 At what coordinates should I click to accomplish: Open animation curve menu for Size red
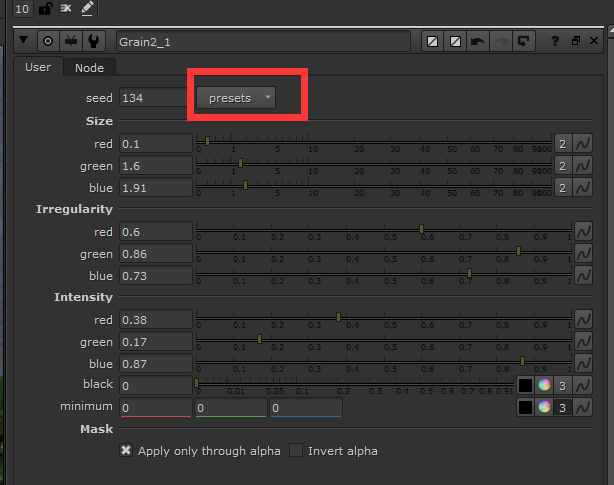coord(583,144)
